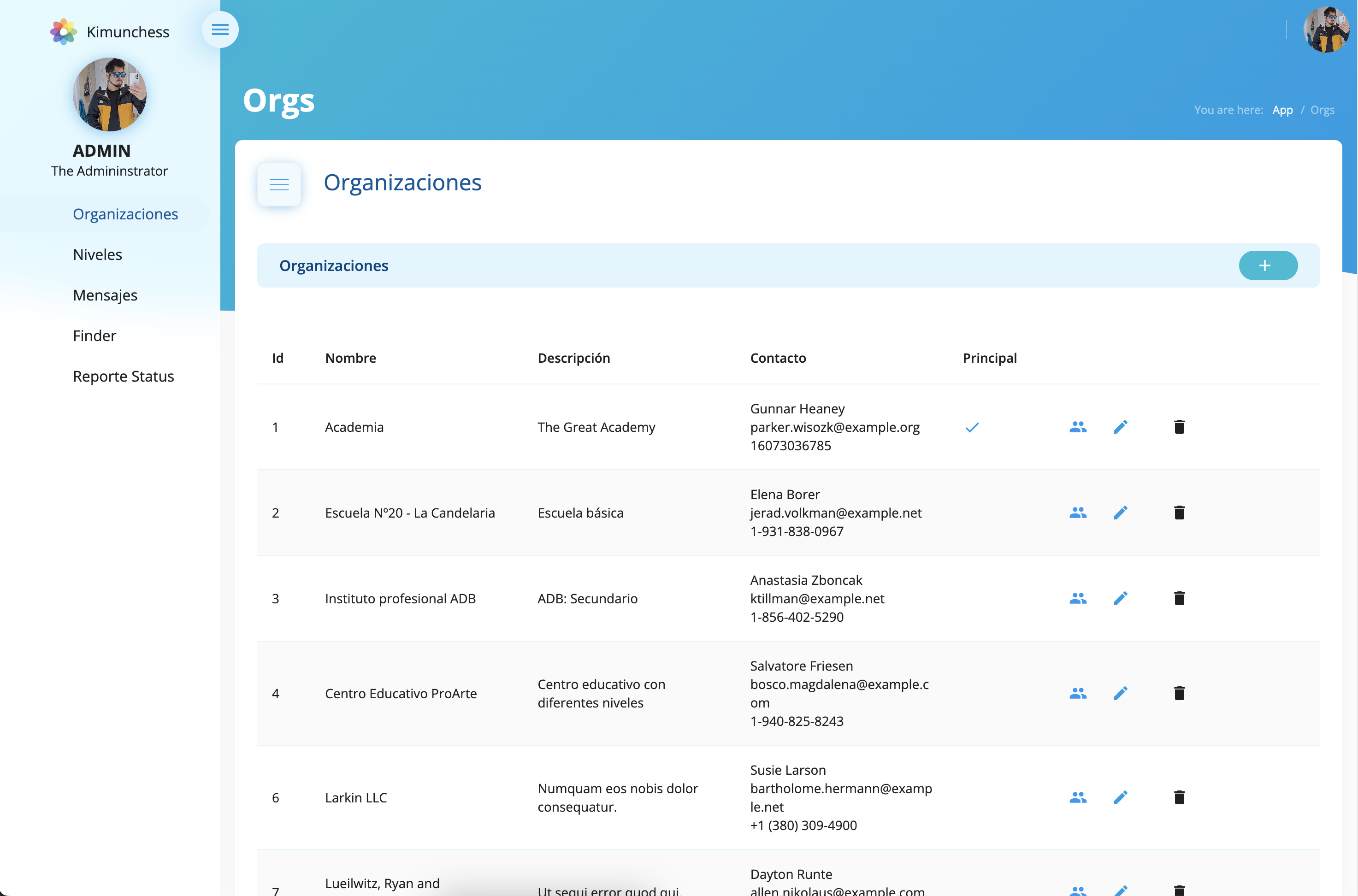Edit the Centro Educativo ProArte entry
1358x896 pixels.
coord(1120,693)
